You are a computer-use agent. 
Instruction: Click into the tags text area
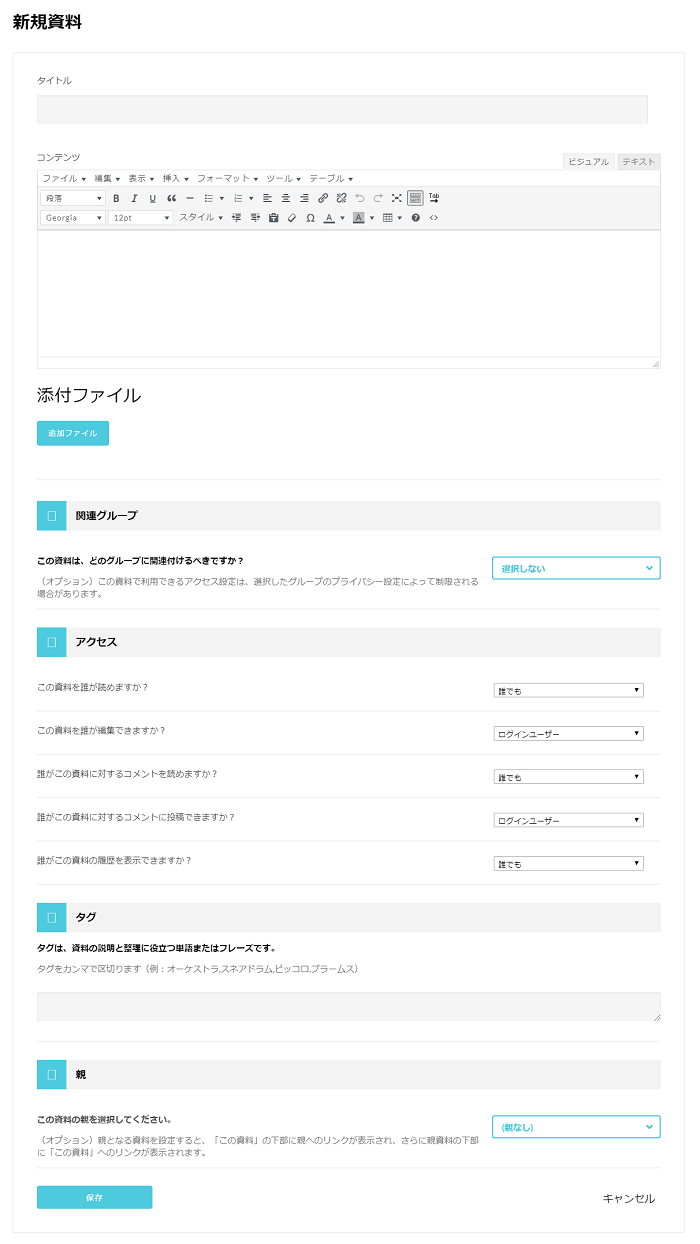point(349,1006)
